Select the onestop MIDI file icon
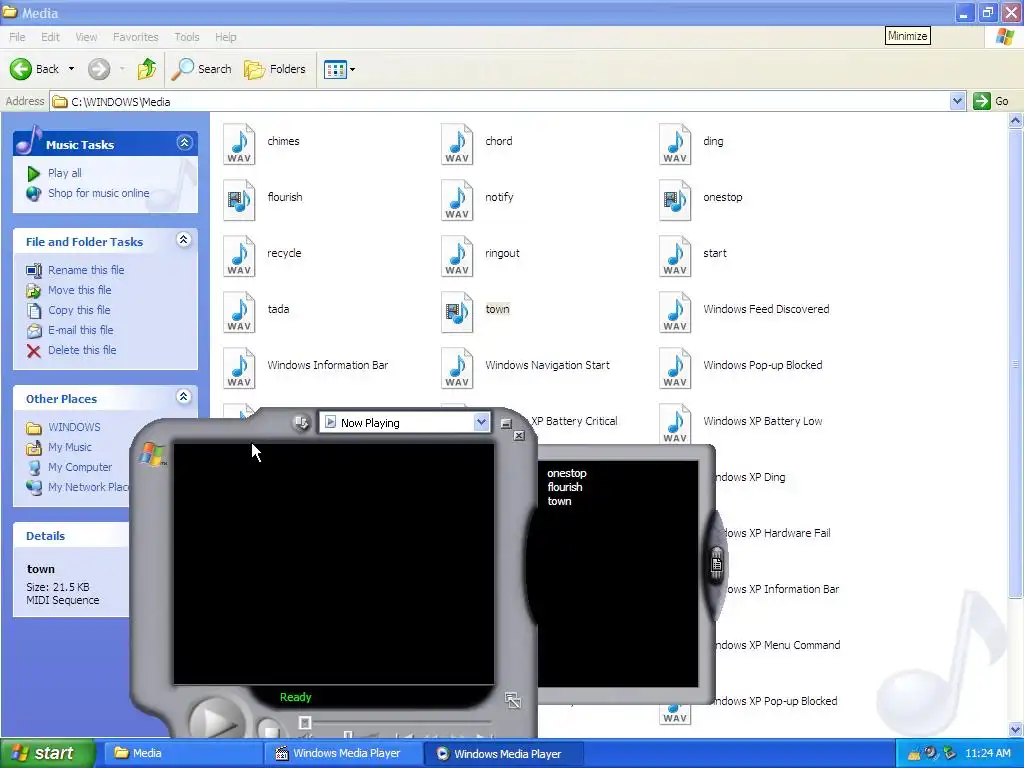 [675, 200]
